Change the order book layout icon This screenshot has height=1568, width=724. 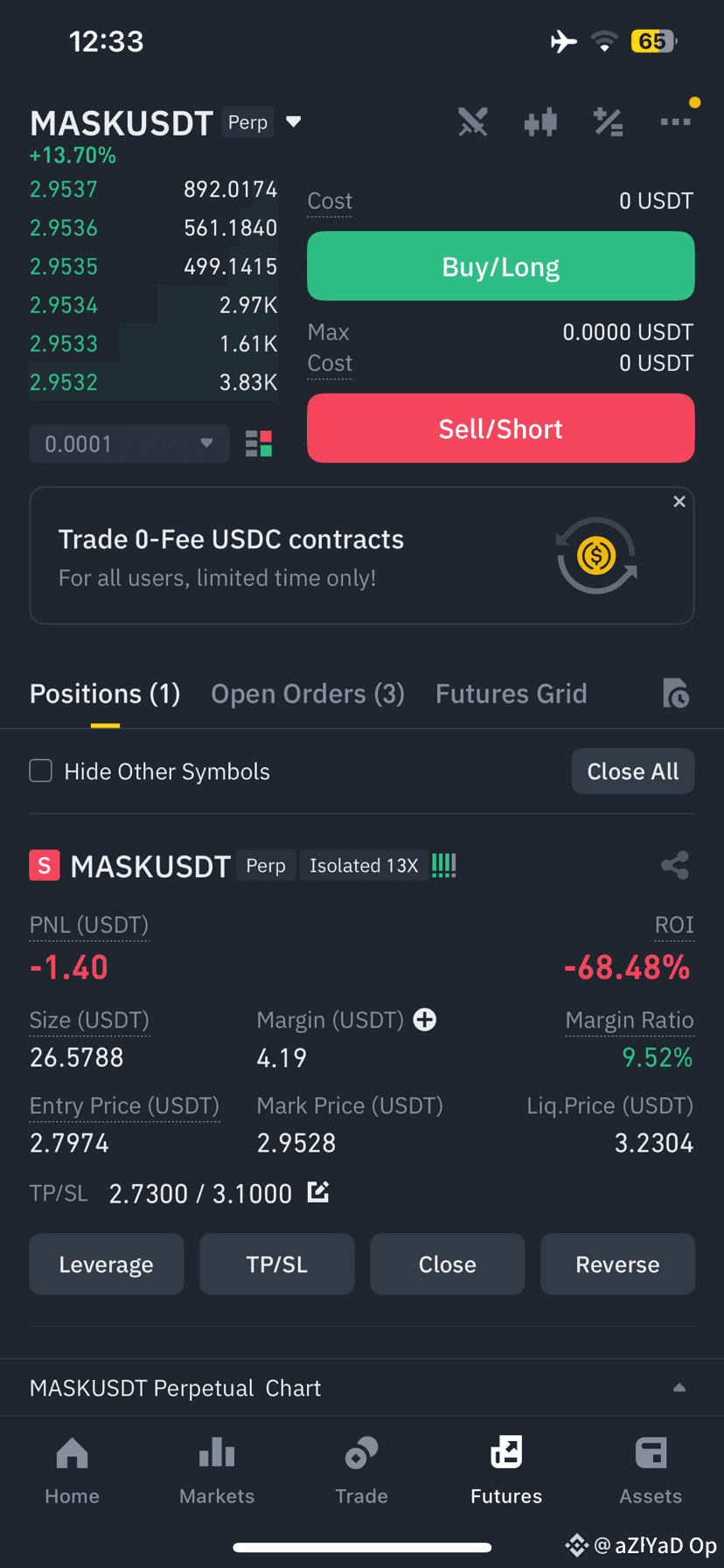coord(259,444)
